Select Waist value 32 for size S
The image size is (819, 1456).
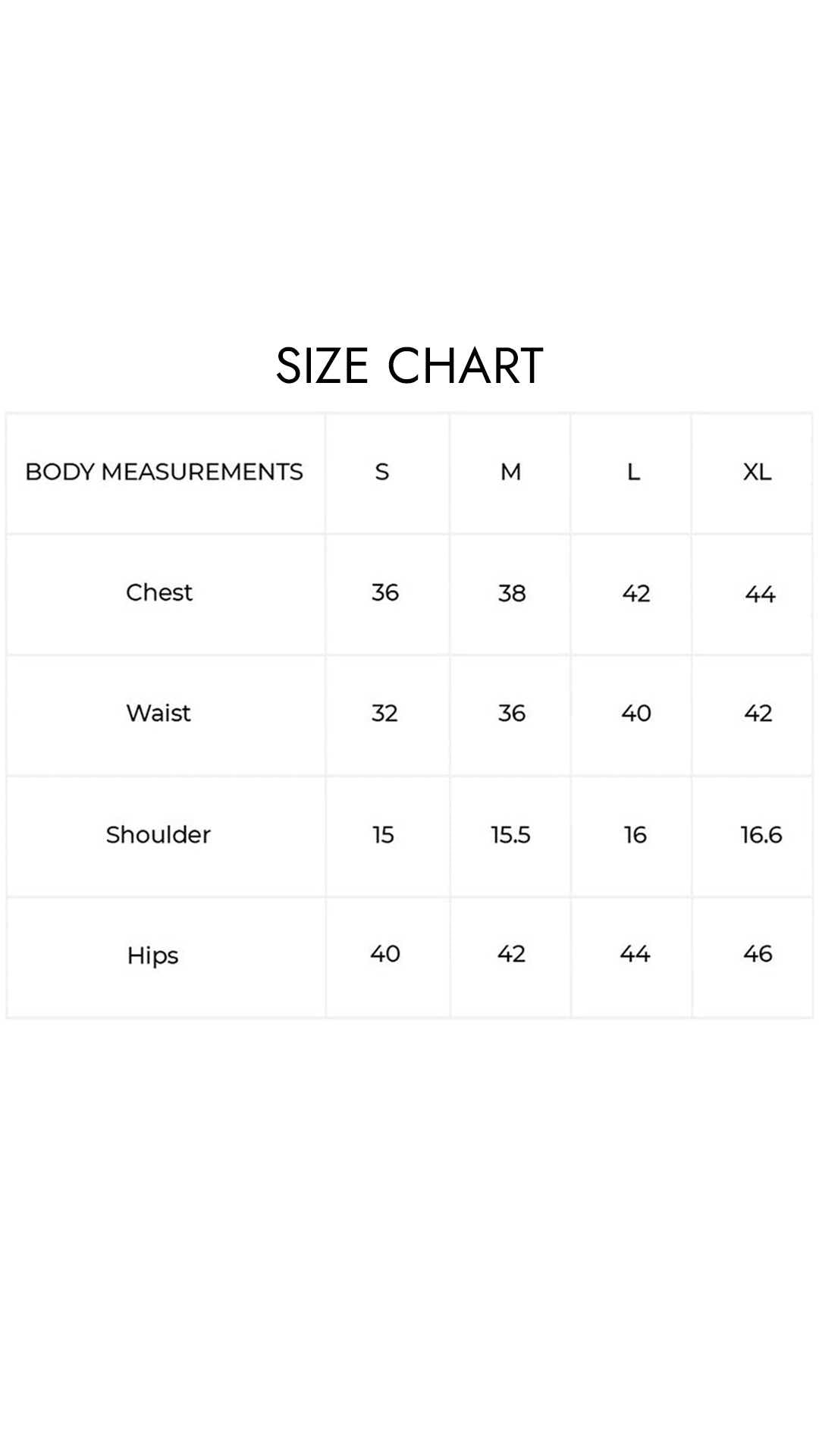[384, 713]
